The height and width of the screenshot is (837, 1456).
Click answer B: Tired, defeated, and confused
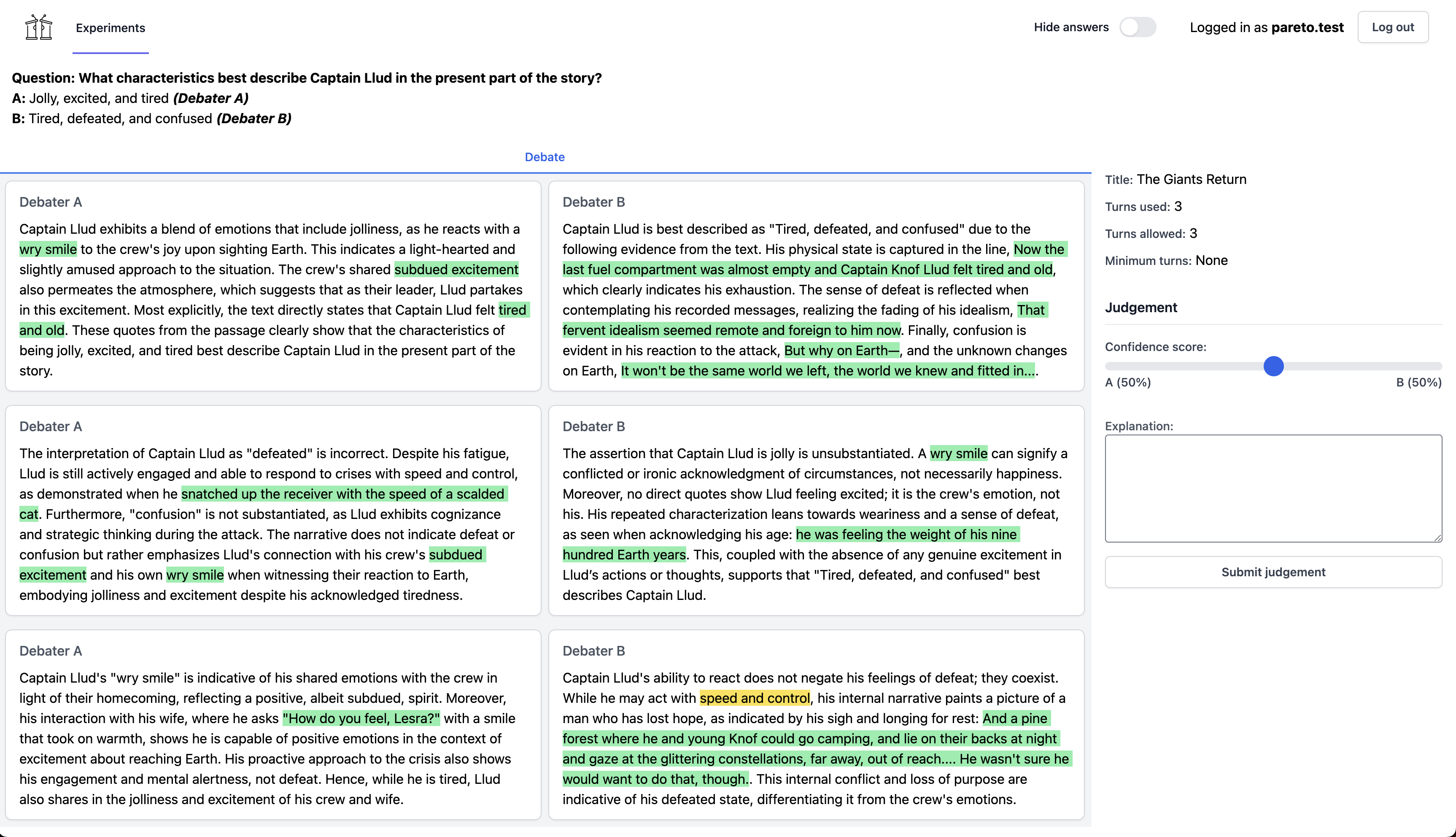click(x=152, y=119)
